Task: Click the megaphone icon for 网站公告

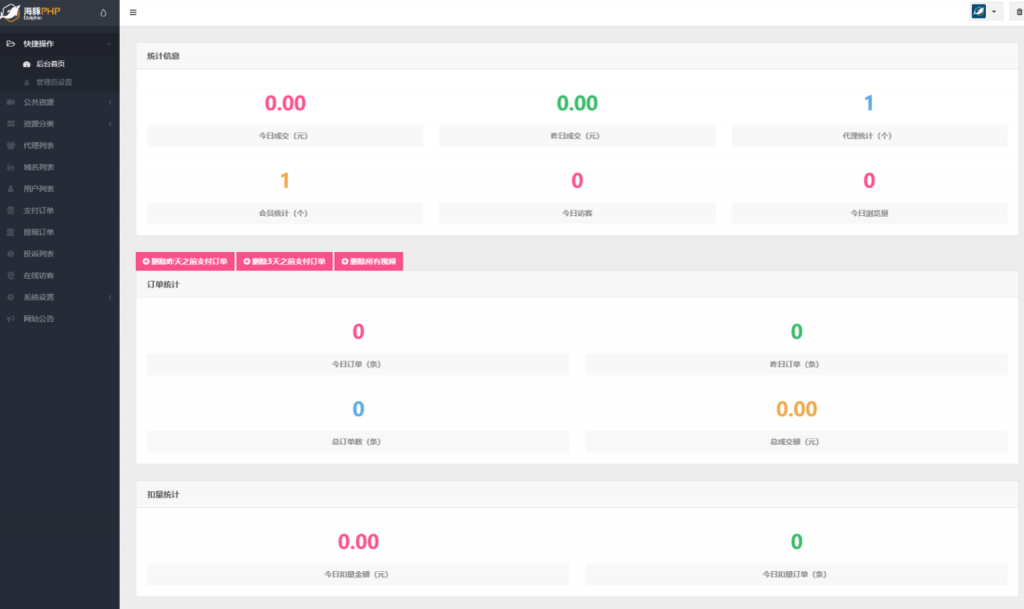Action: point(11,319)
